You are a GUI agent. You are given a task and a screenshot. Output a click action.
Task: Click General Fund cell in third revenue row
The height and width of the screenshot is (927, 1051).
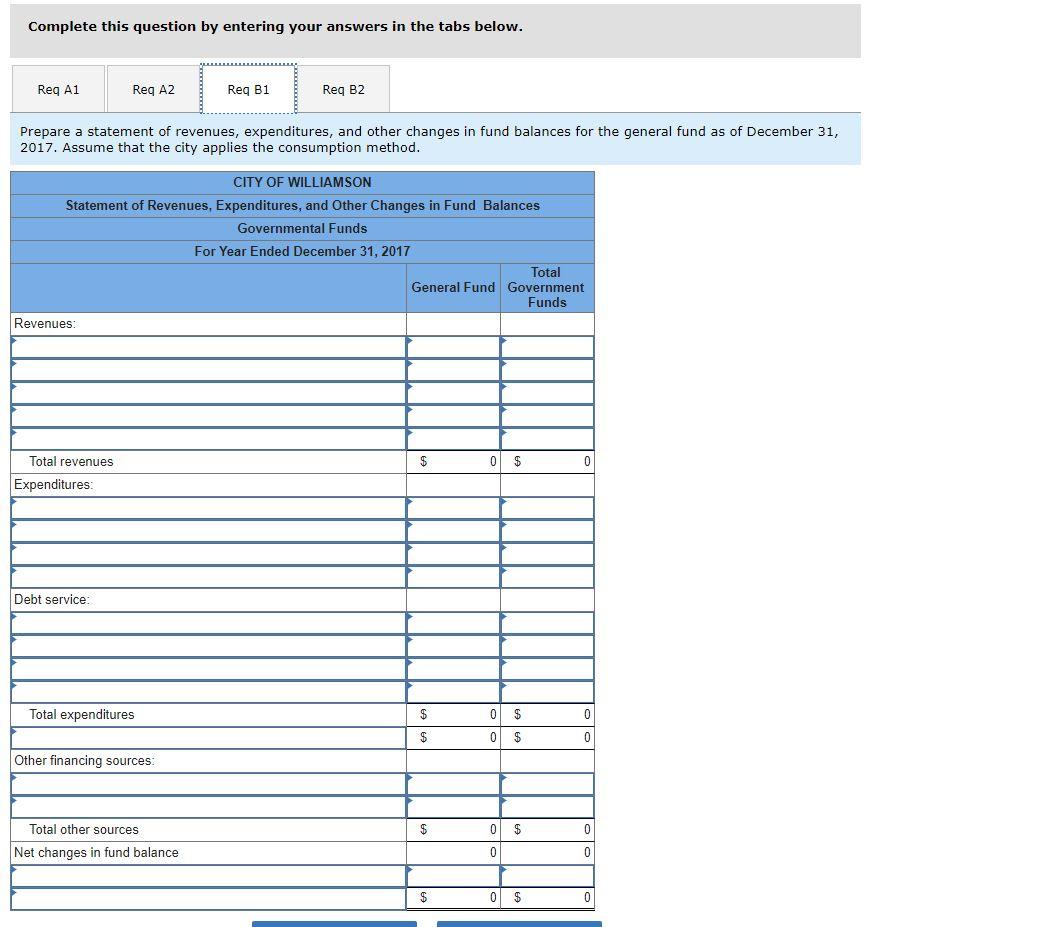(454, 393)
